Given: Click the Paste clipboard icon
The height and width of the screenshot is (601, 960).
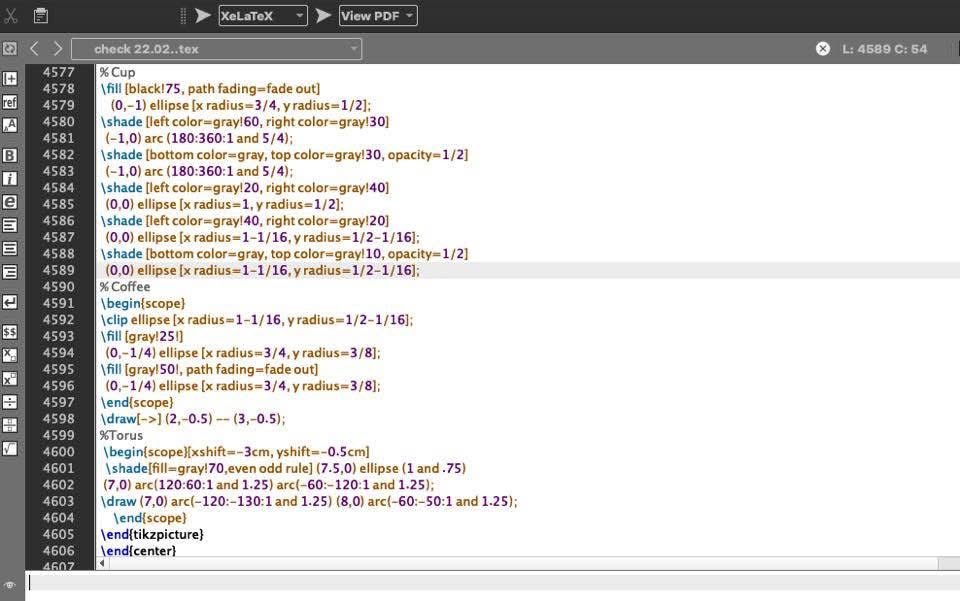Looking at the screenshot, I should [41, 15].
